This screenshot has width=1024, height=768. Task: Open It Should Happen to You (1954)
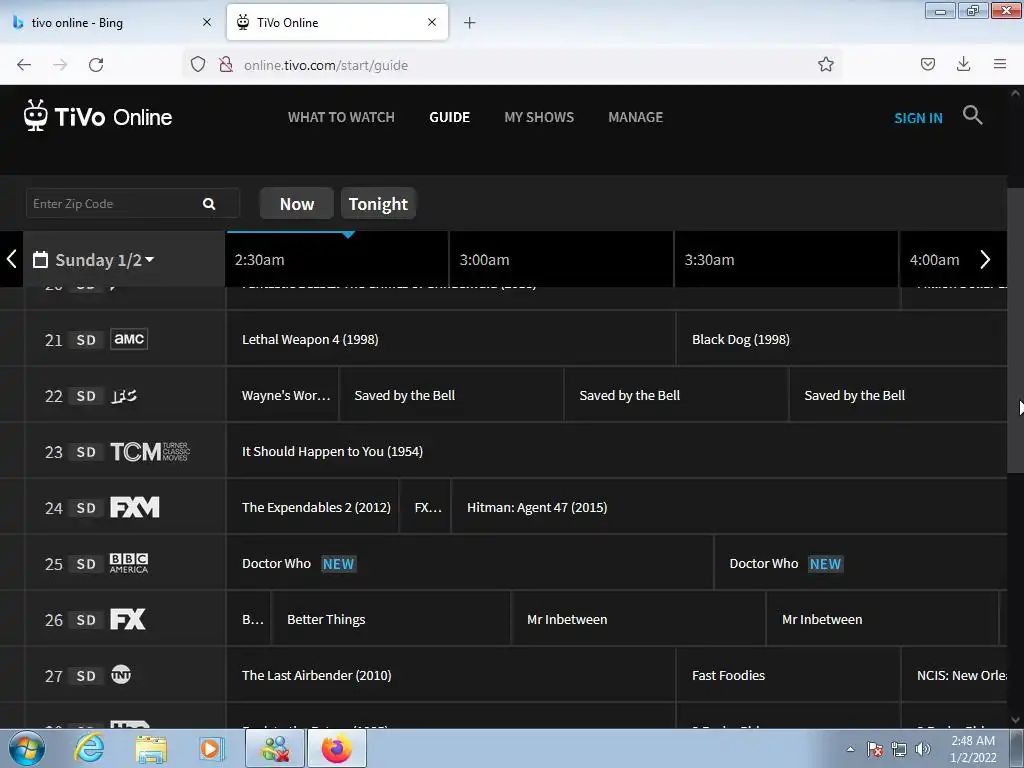point(616,451)
